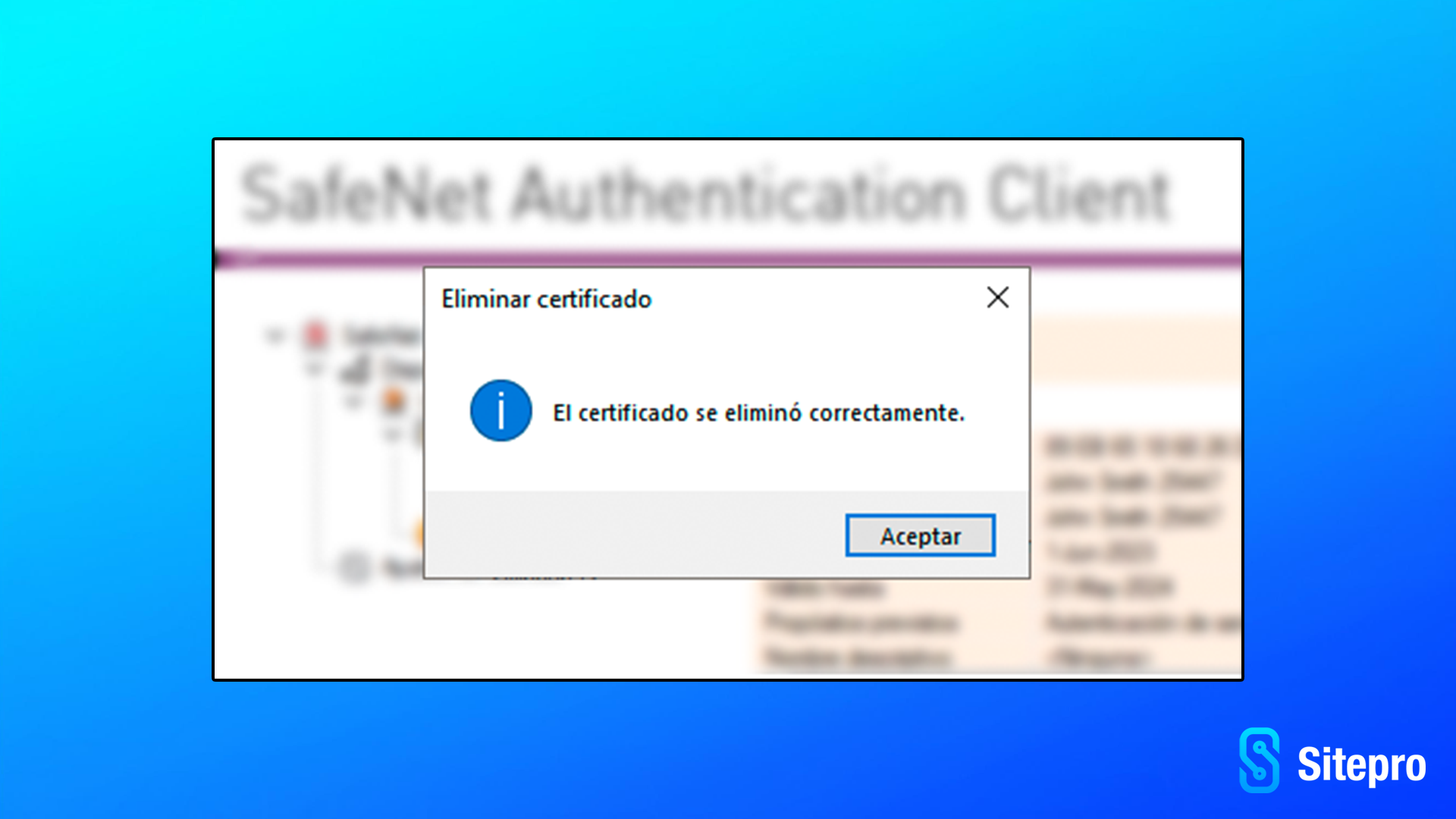Click the Sitepro S logo icon
This screenshot has height=819, width=1456.
pyautogui.click(x=1260, y=760)
